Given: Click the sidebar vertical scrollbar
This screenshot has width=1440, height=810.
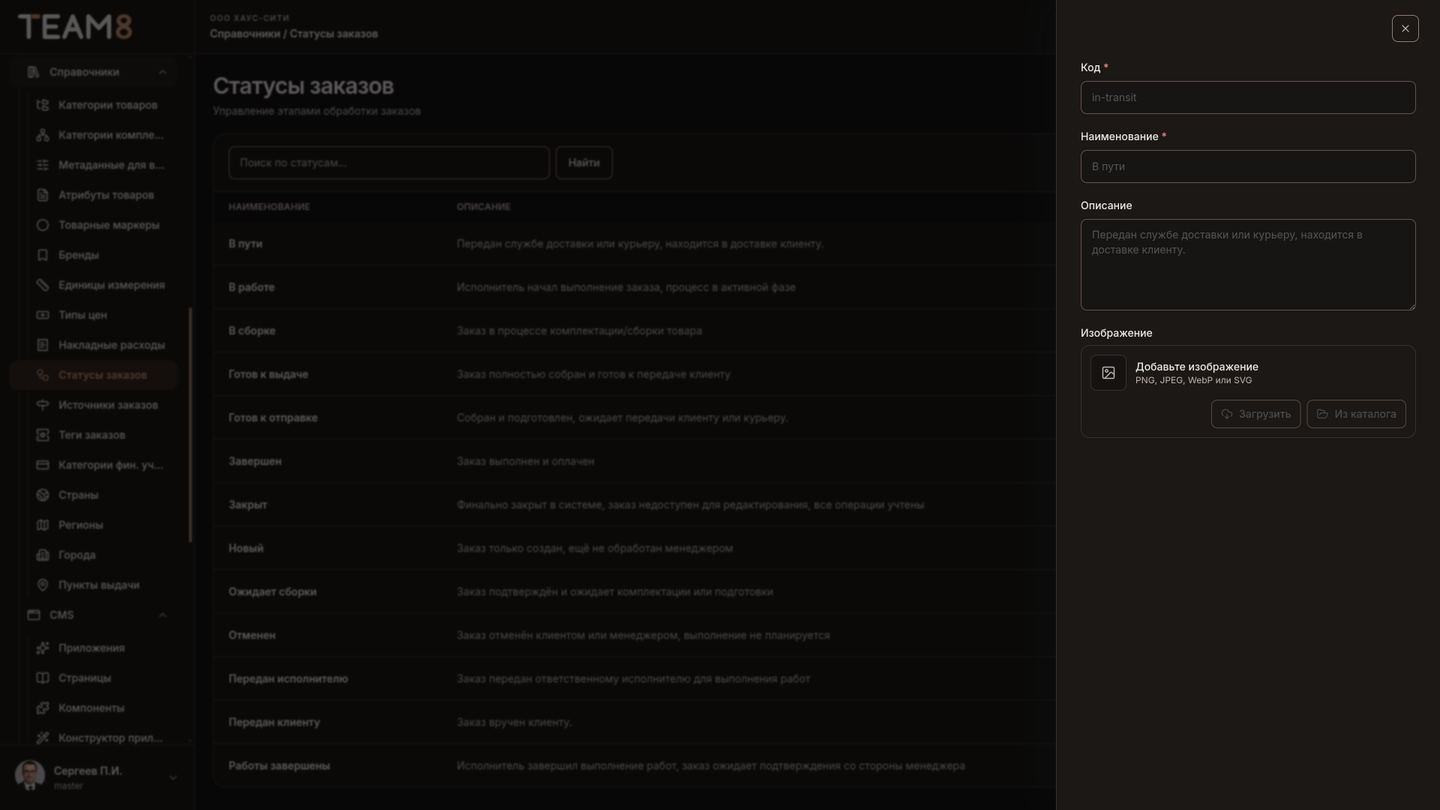Looking at the screenshot, I should click(190, 425).
